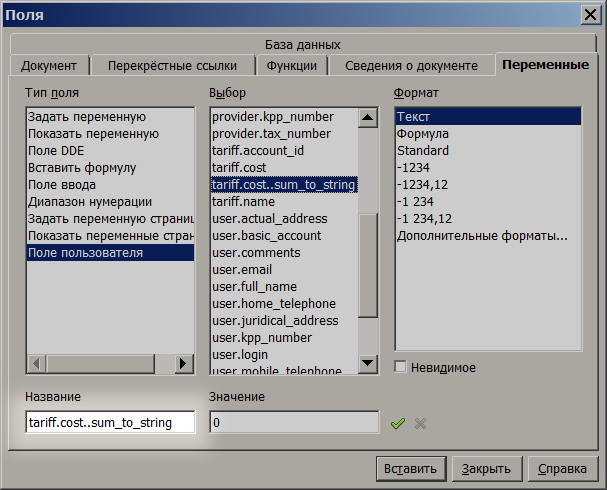The image size is (607, 490).
Task: Select tariff.cost..sum_to_string in Выбор list
Action: [285, 185]
